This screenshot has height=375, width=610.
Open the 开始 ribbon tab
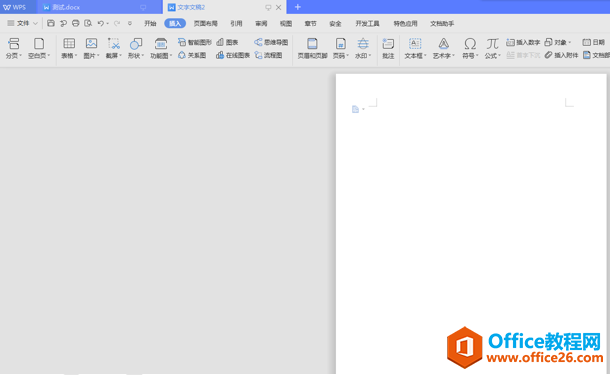coord(150,23)
